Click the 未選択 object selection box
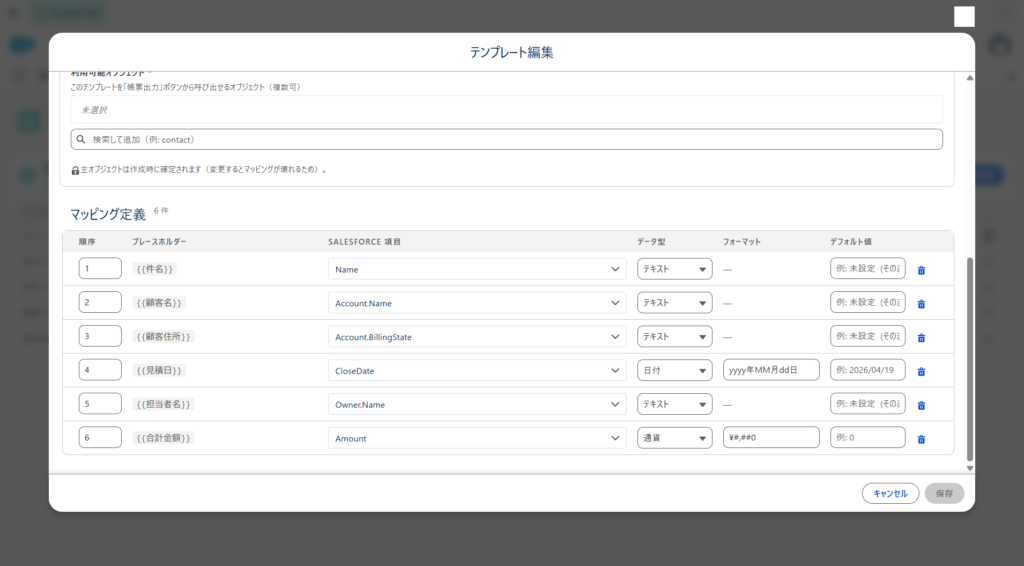 click(507, 110)
